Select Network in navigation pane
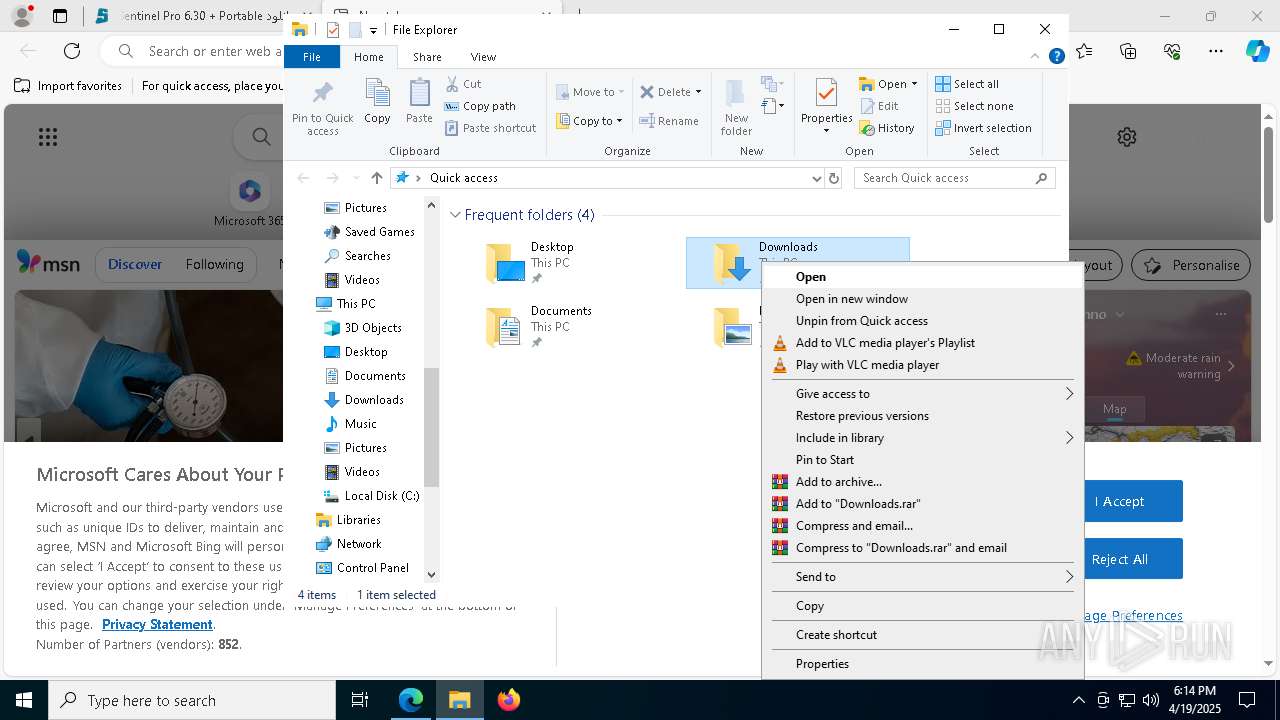This screenshot has height=720, width=1280. pos(348,544)
